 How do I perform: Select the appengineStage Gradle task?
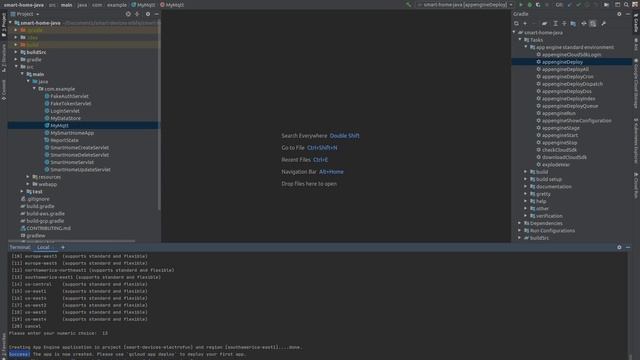click(561, 128)
